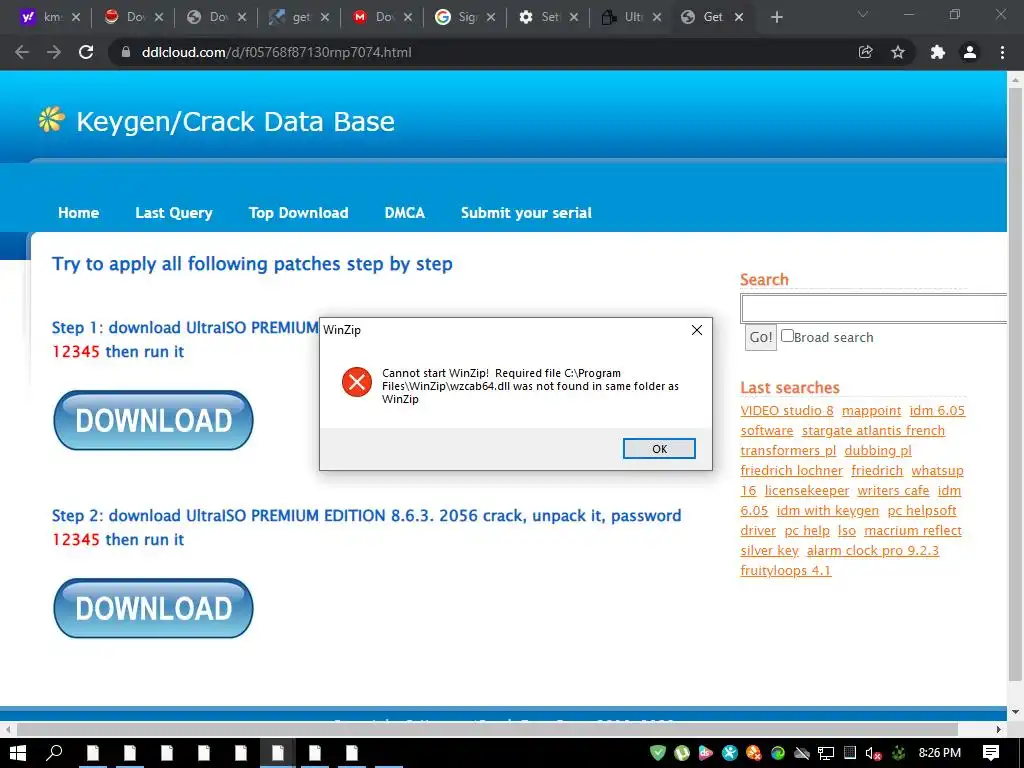Click the WinZip error dialog's close X
The image size is (1024, 768).
coord(697,330)
